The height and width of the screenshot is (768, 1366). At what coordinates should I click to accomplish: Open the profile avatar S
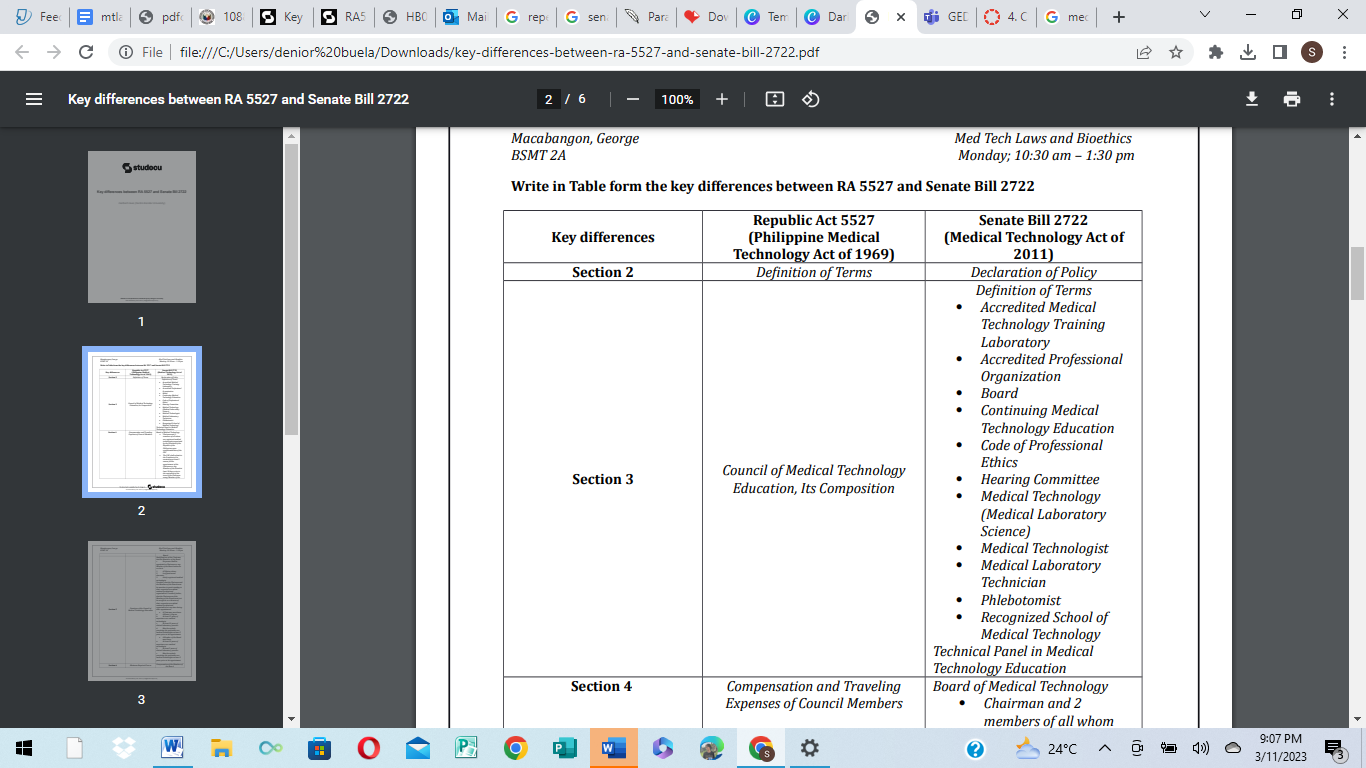tap(1312, 52)
